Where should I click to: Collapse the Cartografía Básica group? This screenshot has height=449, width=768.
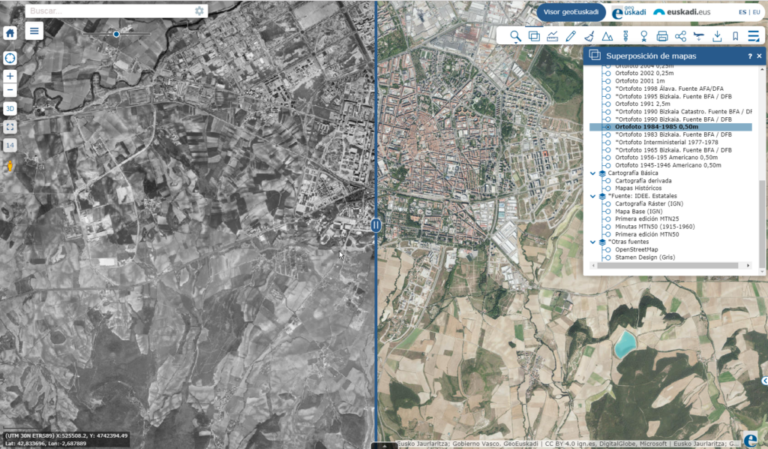pyautogui.click(x=593, y=173)
